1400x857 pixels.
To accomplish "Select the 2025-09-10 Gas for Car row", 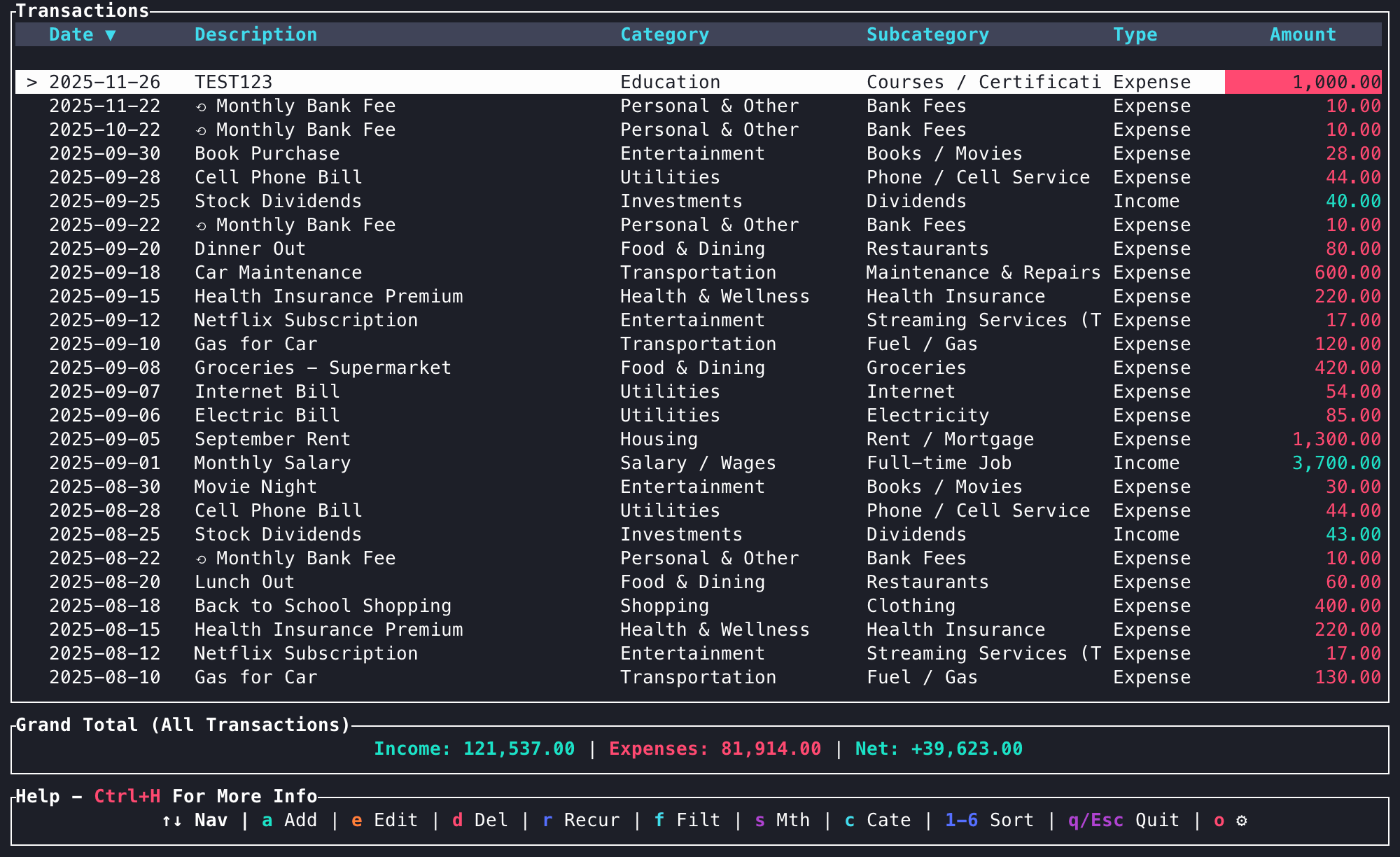I will 699,344.
